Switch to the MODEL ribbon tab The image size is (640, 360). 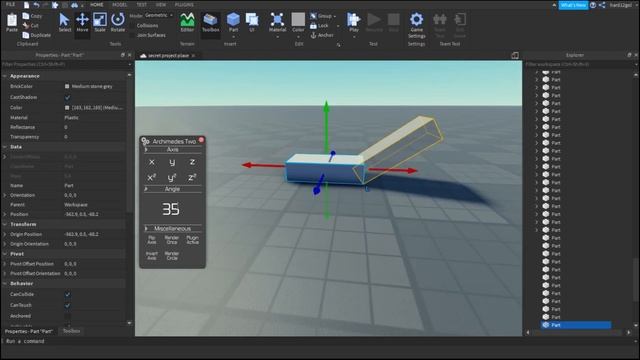point(120,4)
